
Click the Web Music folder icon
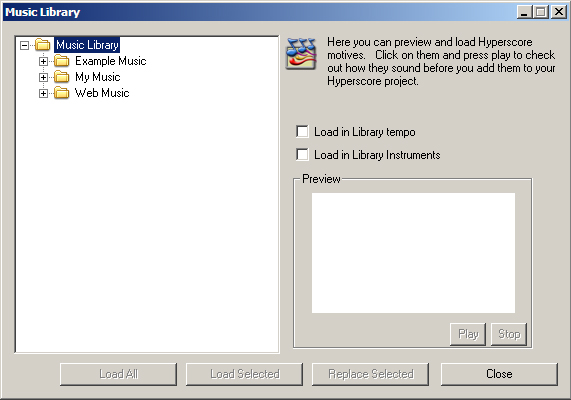pos(62,93)
